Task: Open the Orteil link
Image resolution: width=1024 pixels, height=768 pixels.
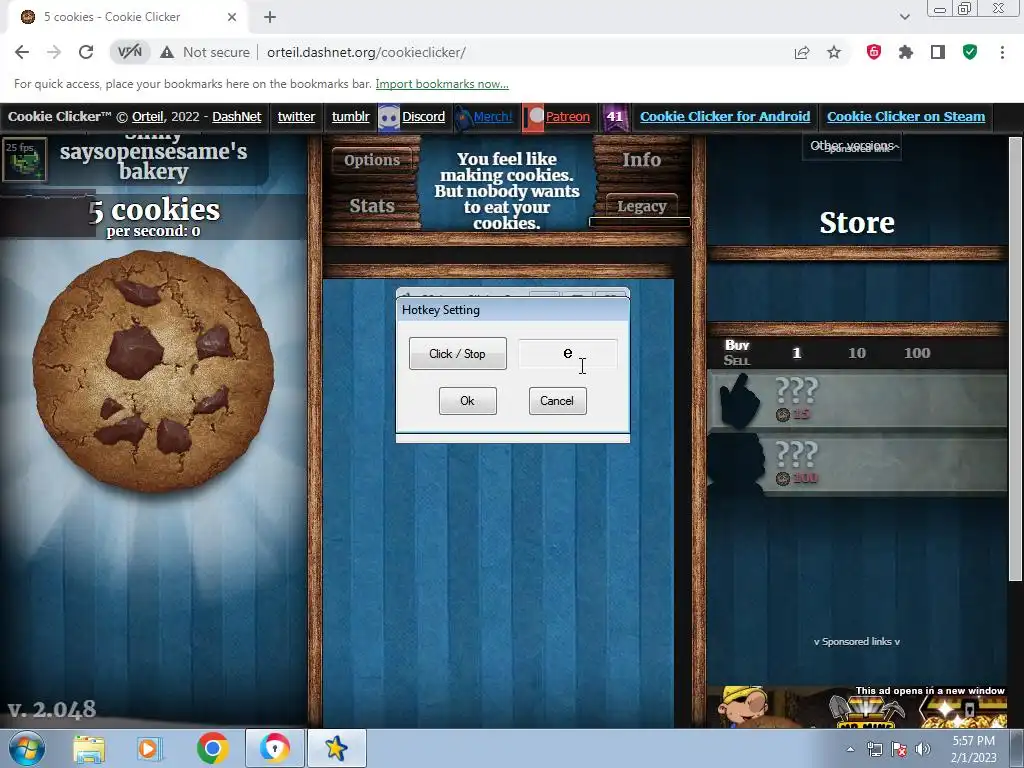Action: coord(148,117)
